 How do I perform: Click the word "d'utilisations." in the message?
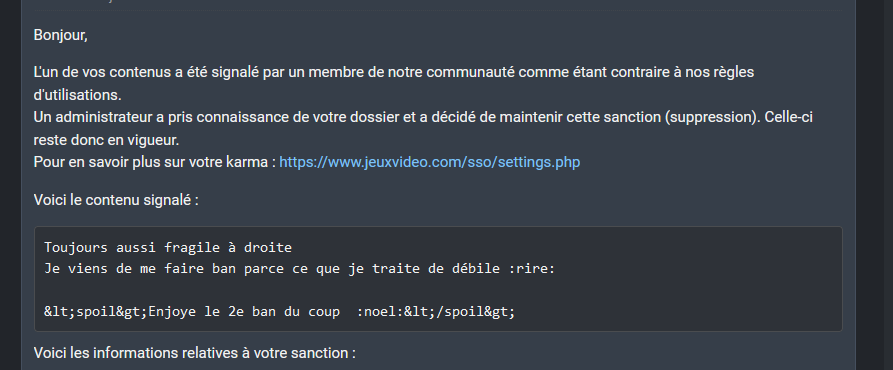click(77, 94)
